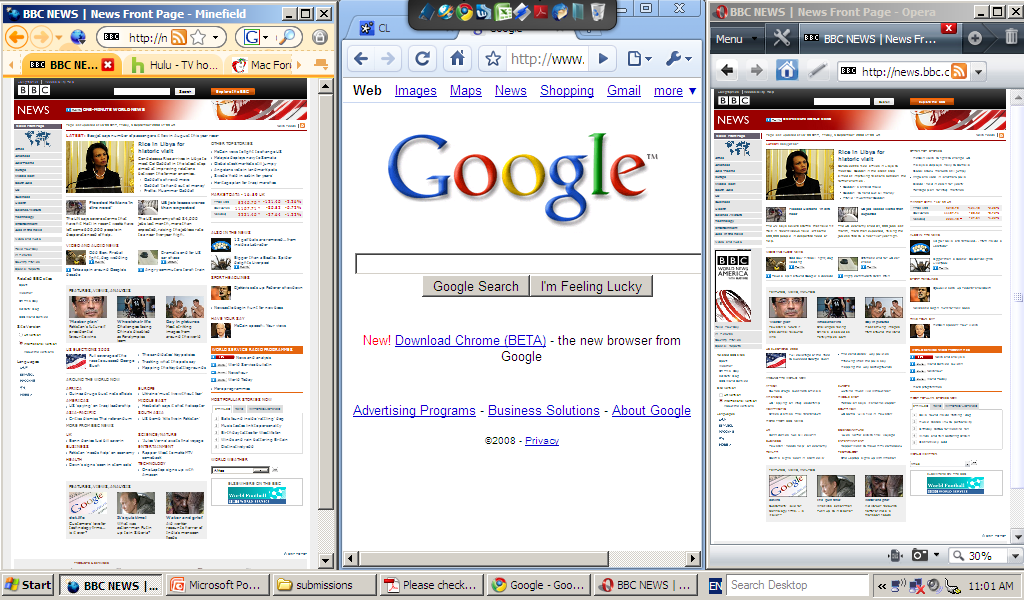Click the Chrome horizontal scrollbar thumb

point(484,558)
